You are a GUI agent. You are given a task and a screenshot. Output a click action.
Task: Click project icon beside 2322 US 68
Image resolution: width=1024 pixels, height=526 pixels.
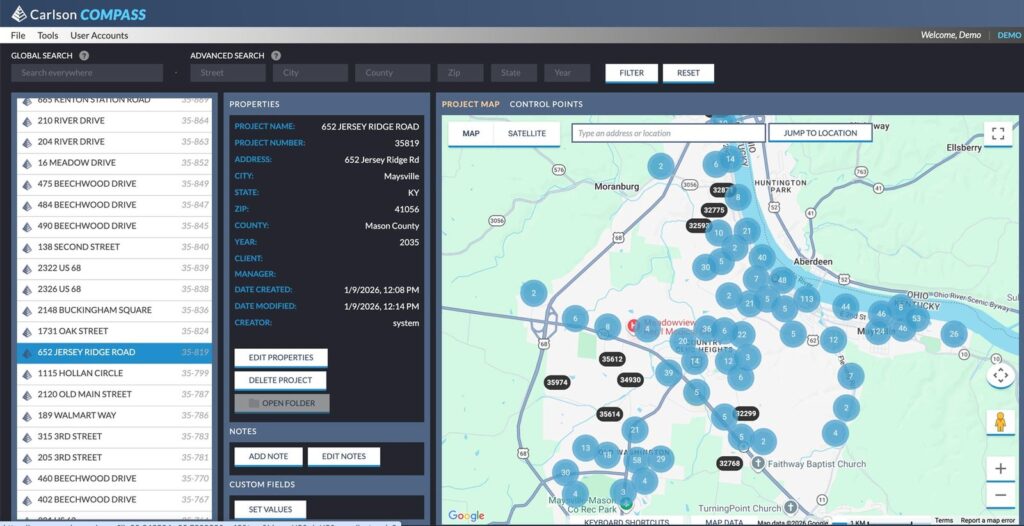click(27, 269)
